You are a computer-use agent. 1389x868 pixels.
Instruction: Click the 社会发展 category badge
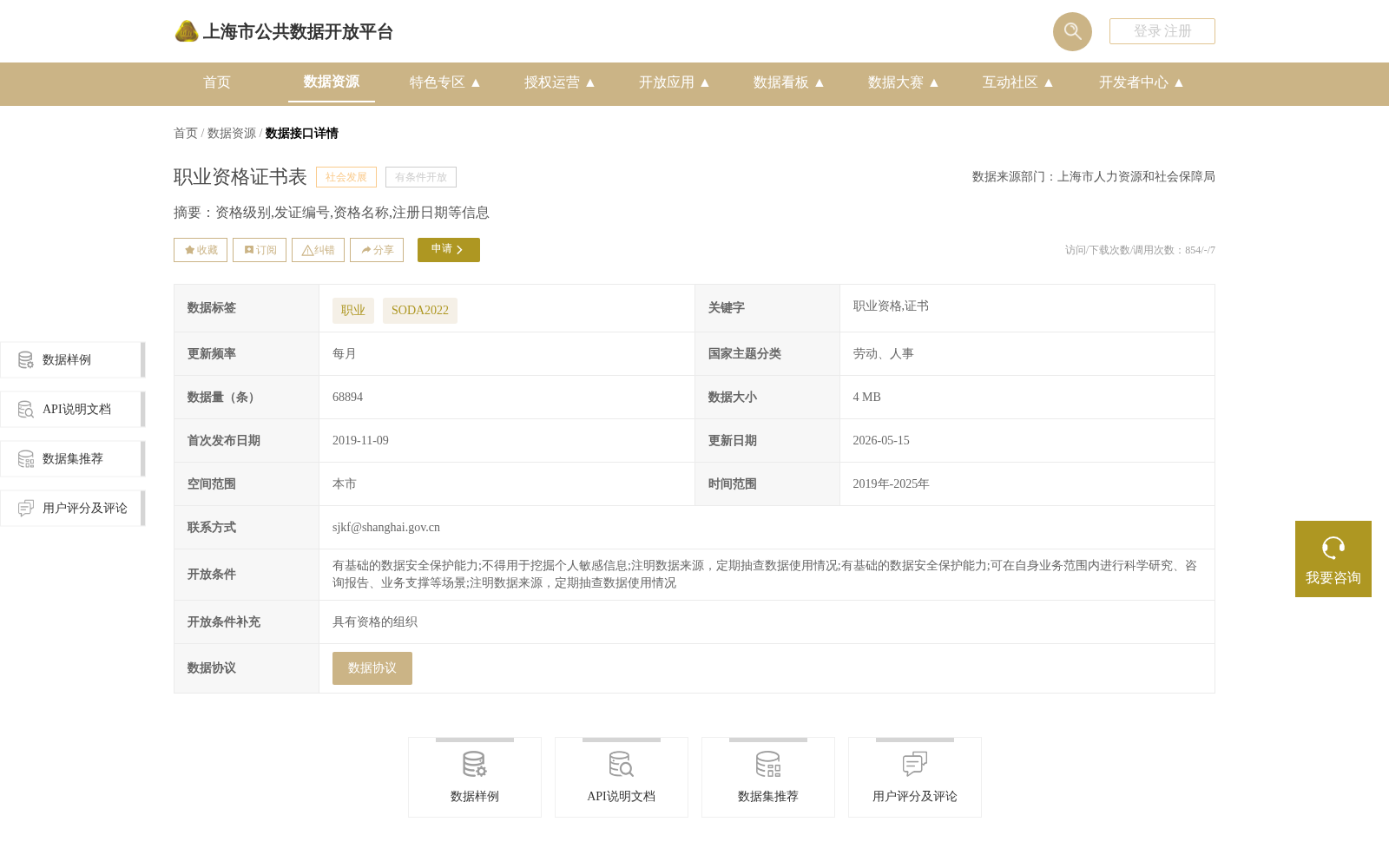click(346, 177)
